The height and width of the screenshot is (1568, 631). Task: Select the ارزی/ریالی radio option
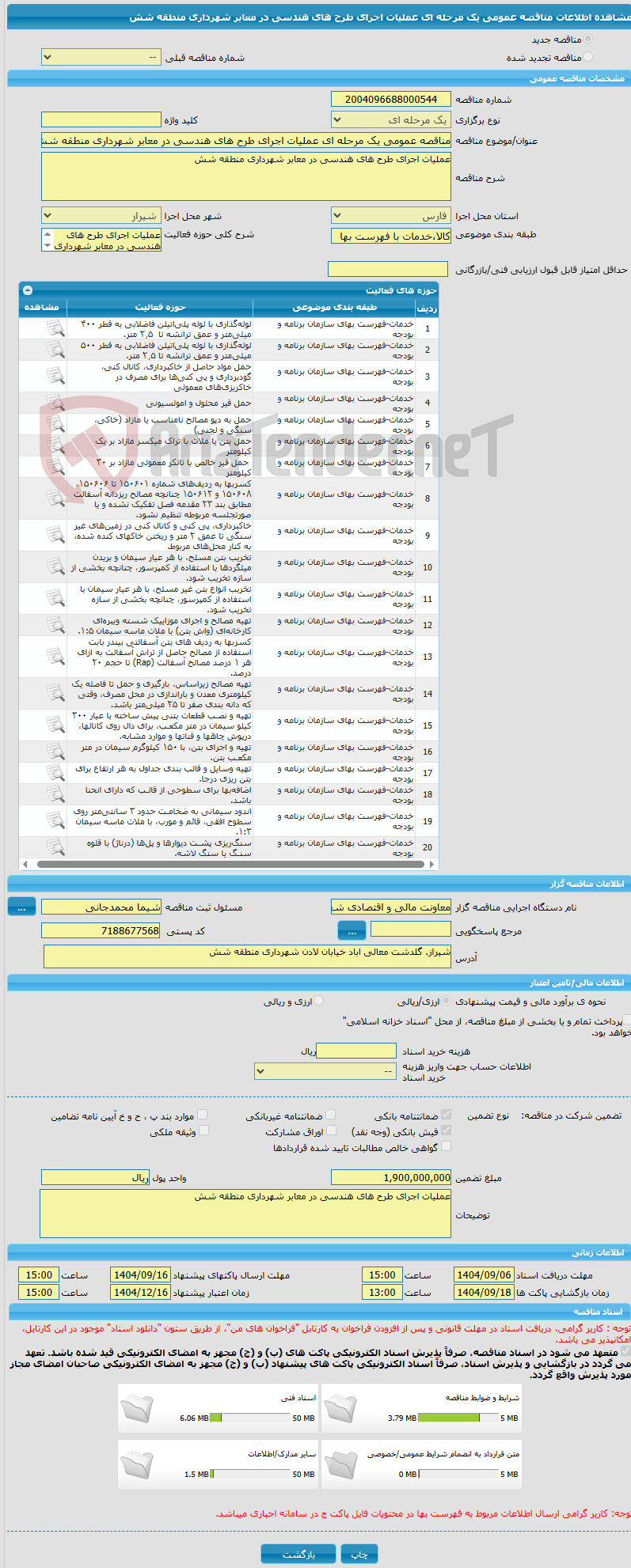447,1001
